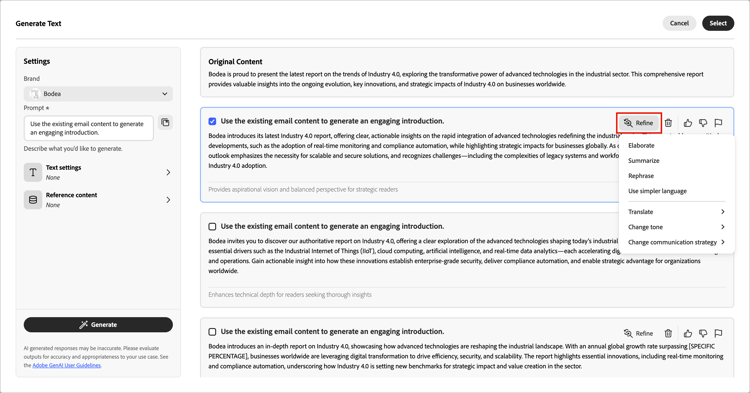Click the copy prompt icon beside the Prompt field
This screenshot has width=750, height=393.
(165, 123)
